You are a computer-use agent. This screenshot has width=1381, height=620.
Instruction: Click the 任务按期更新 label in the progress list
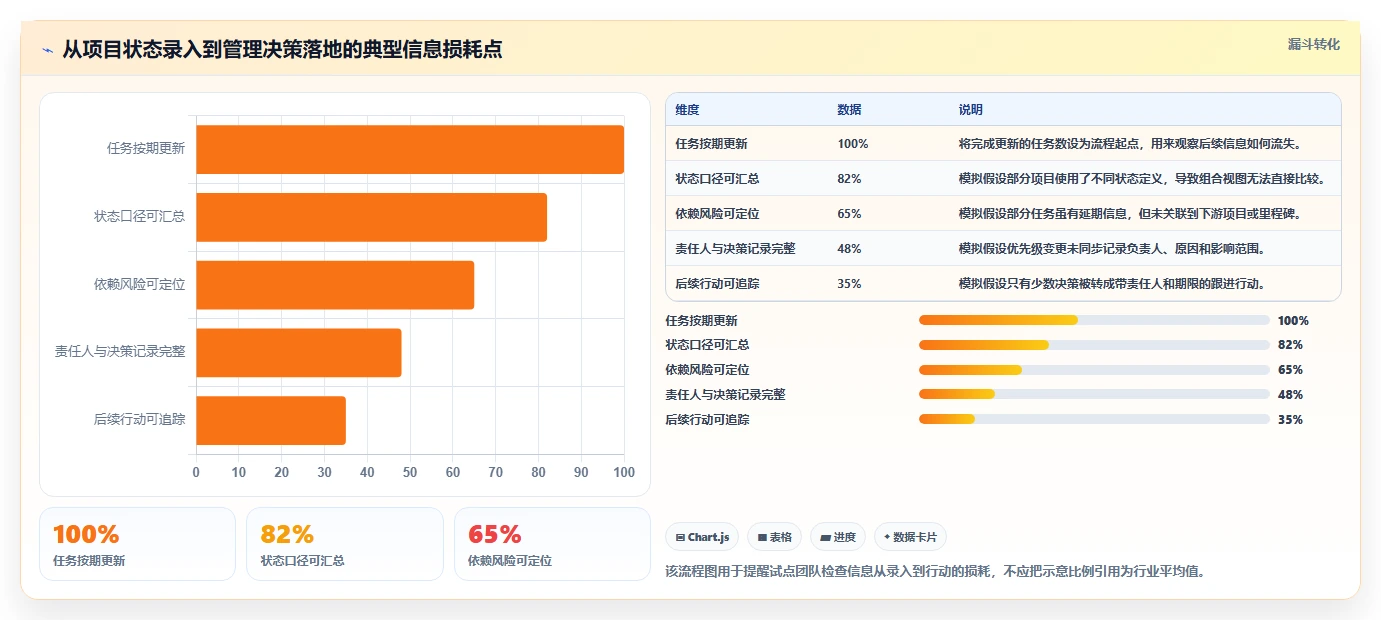702,321
